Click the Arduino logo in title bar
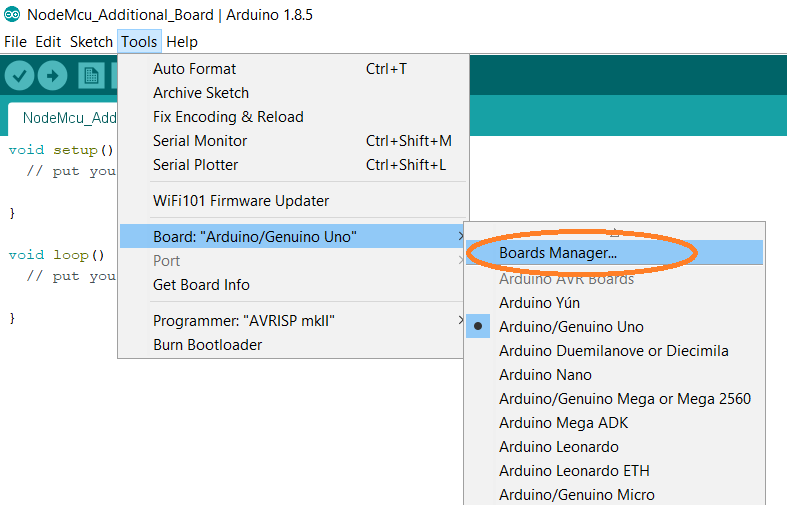 (12, 15)
